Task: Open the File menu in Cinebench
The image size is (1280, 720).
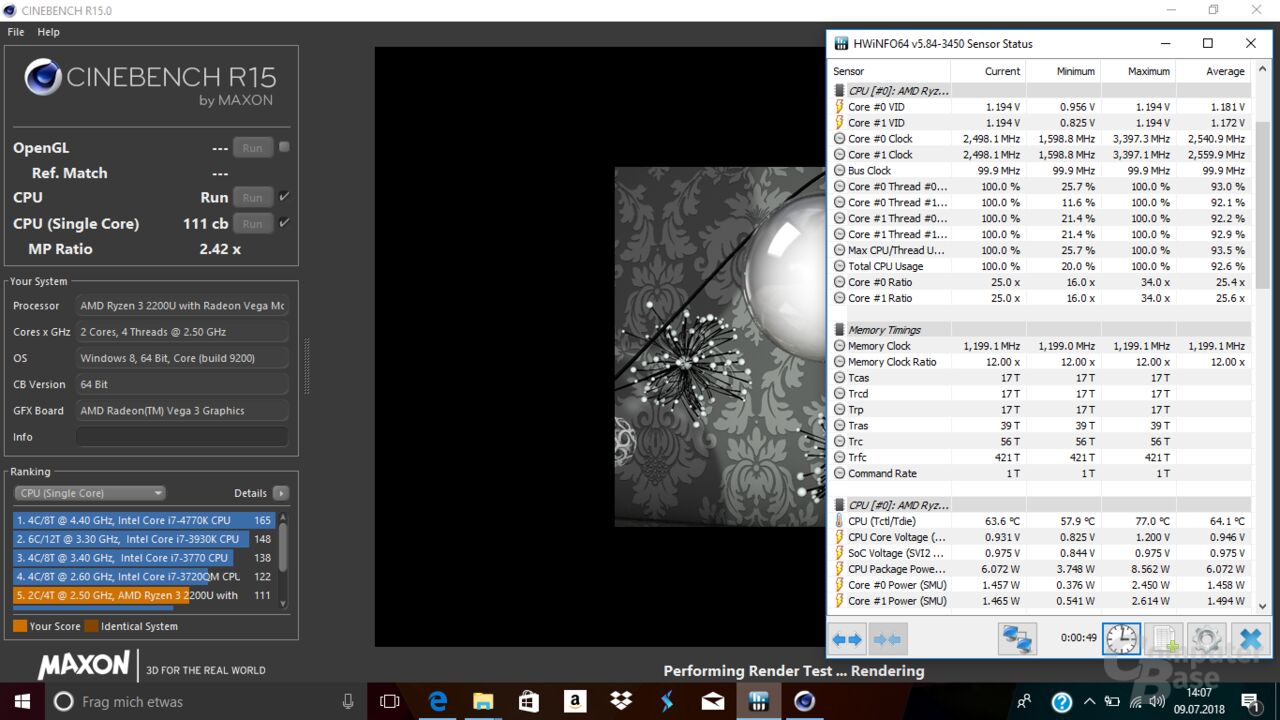Action: coord(16,32)
